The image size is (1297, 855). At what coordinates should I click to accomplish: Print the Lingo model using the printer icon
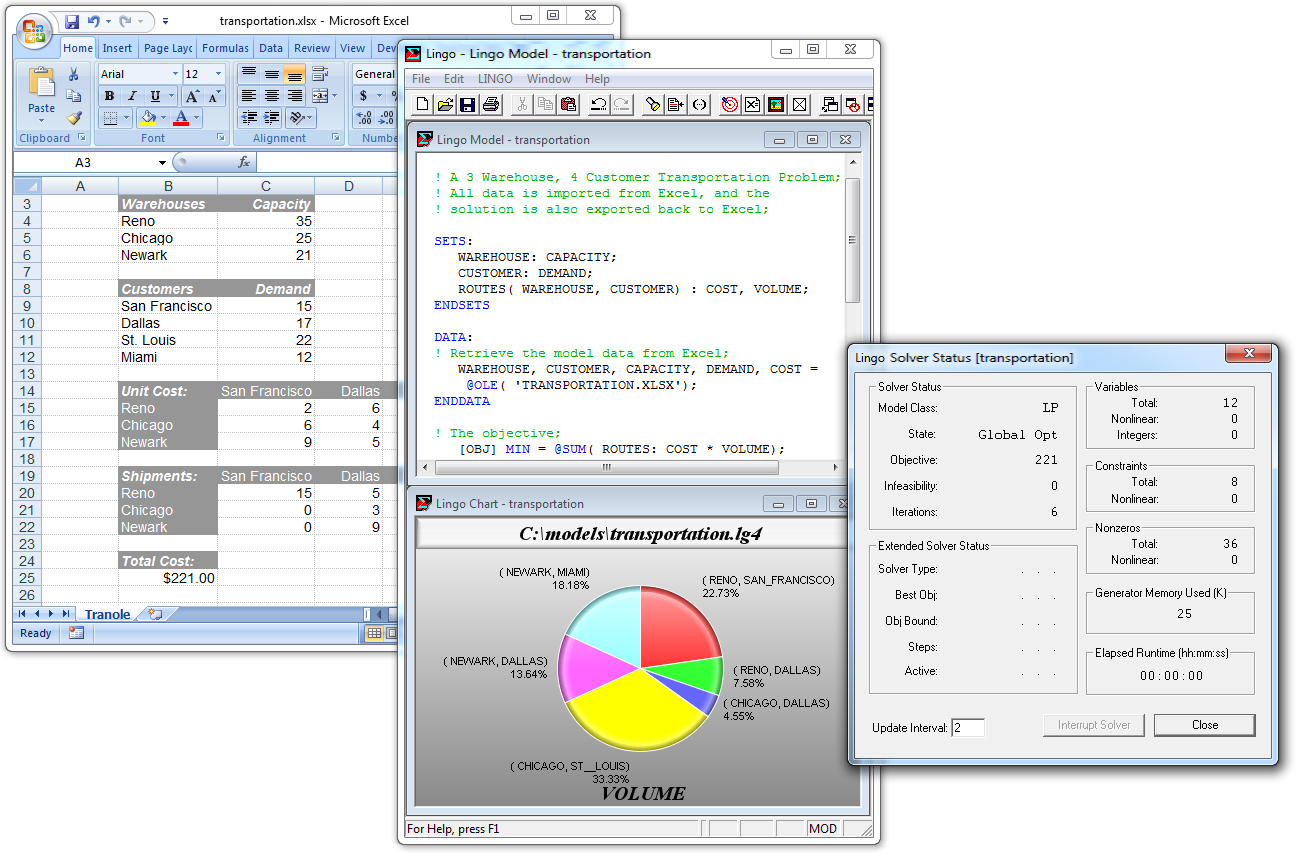click(x=491, y=104)
